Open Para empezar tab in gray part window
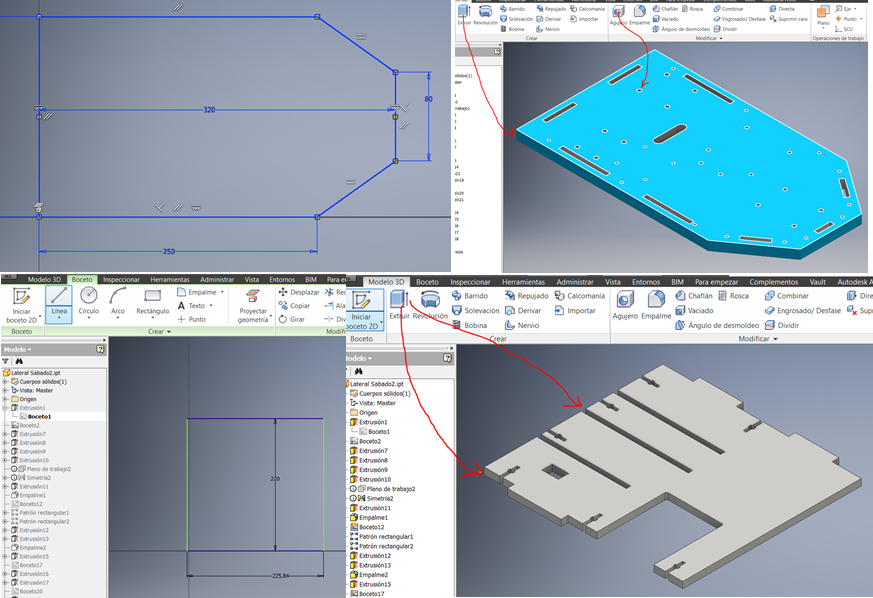The width and height of the screenshot is (873, 598). 716,282
